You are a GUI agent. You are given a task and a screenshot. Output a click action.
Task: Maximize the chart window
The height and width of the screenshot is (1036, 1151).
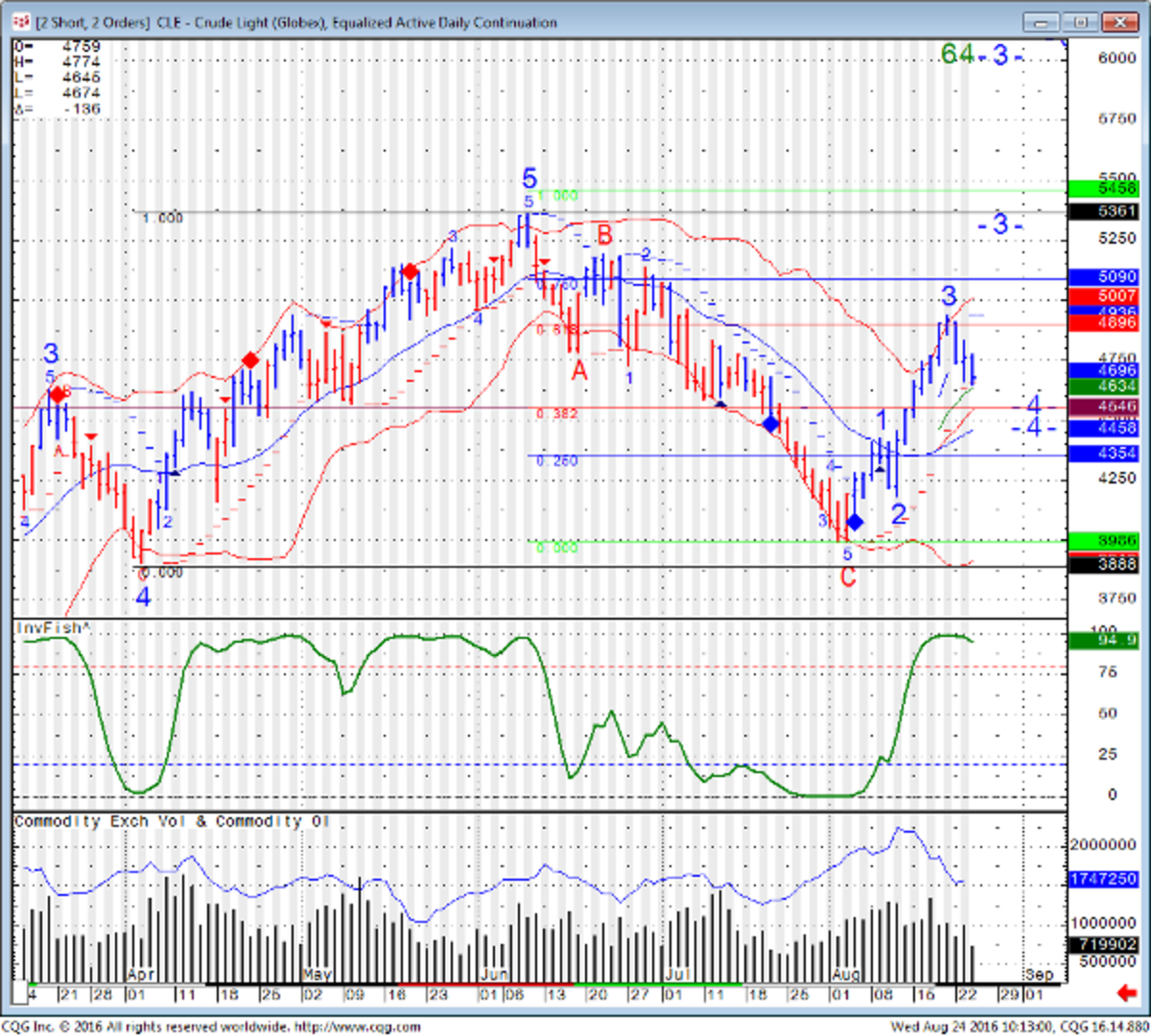coord(1081,22)
